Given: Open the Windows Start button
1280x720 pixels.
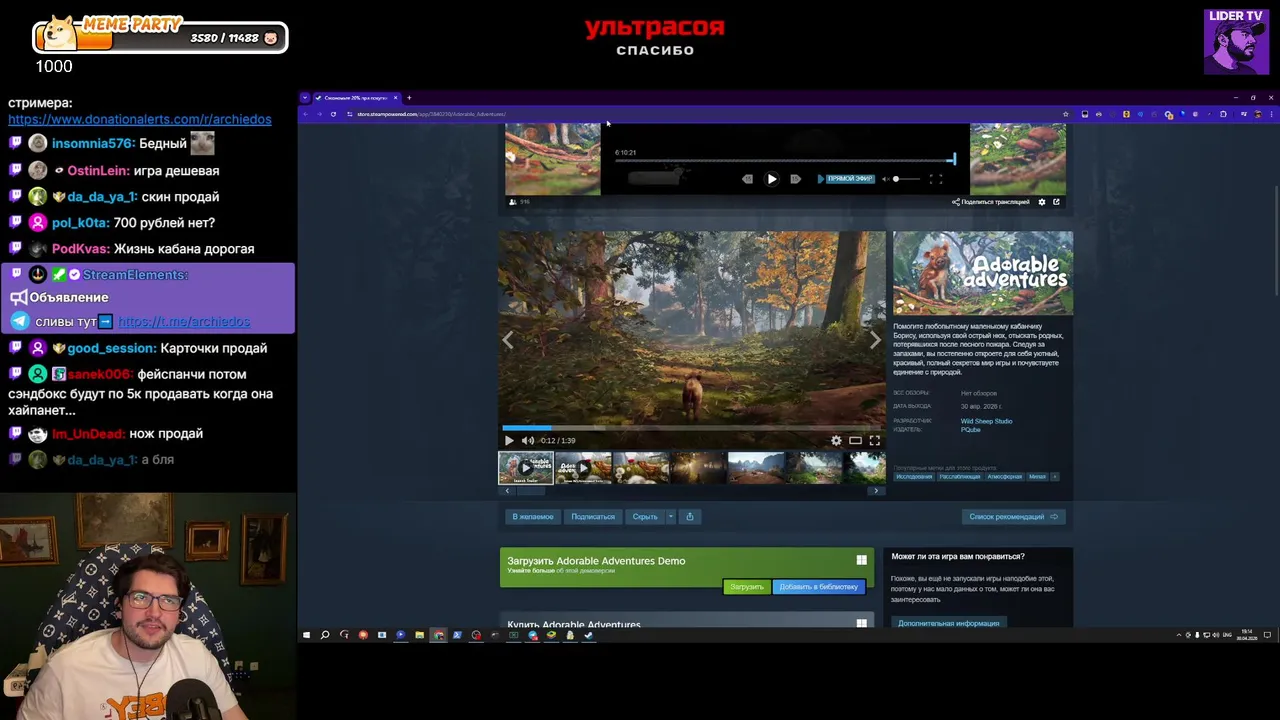Looking at the screenshot, I should pos(306,635).
